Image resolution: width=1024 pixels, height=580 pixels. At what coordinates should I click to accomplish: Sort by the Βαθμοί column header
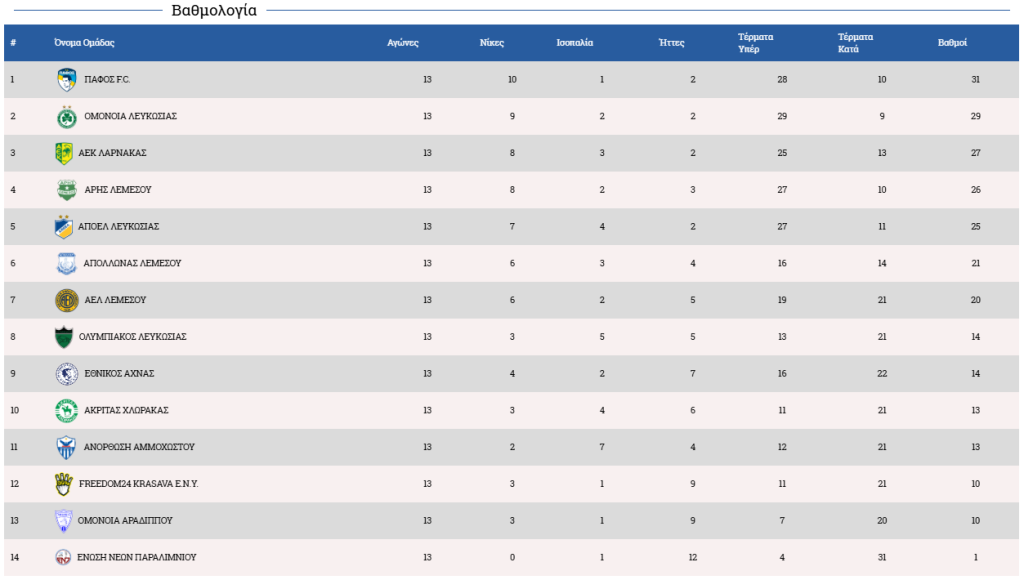952,42
